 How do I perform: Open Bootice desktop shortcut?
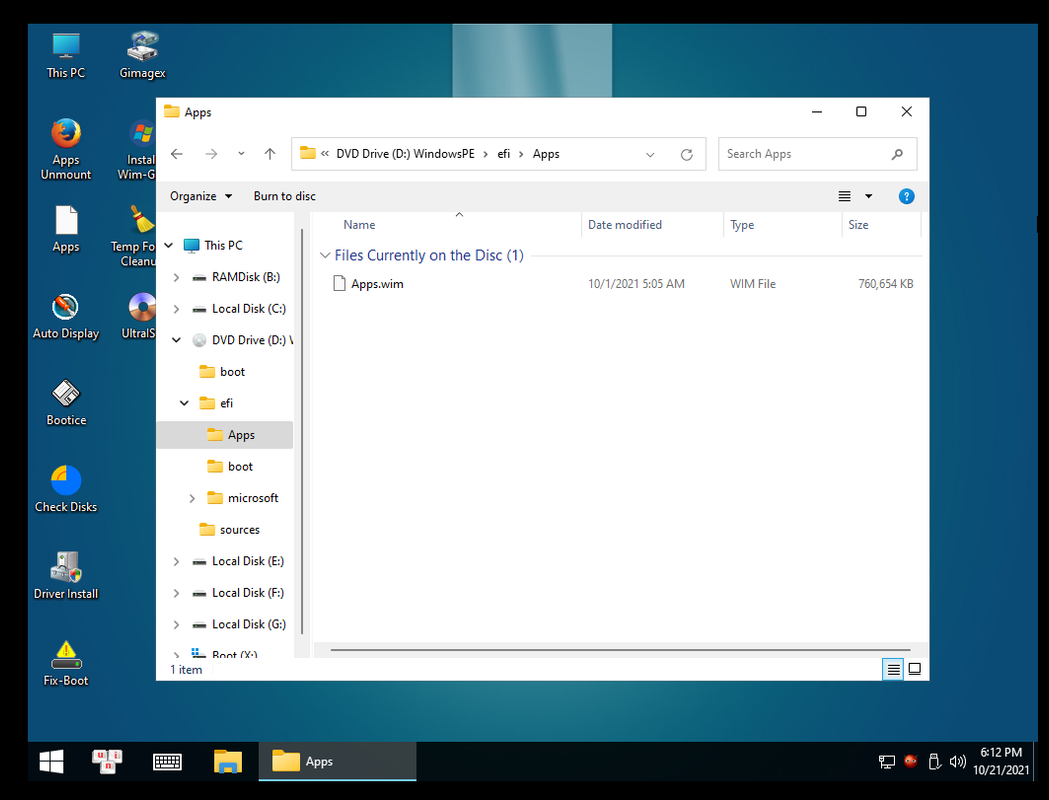tap(66, 403)
